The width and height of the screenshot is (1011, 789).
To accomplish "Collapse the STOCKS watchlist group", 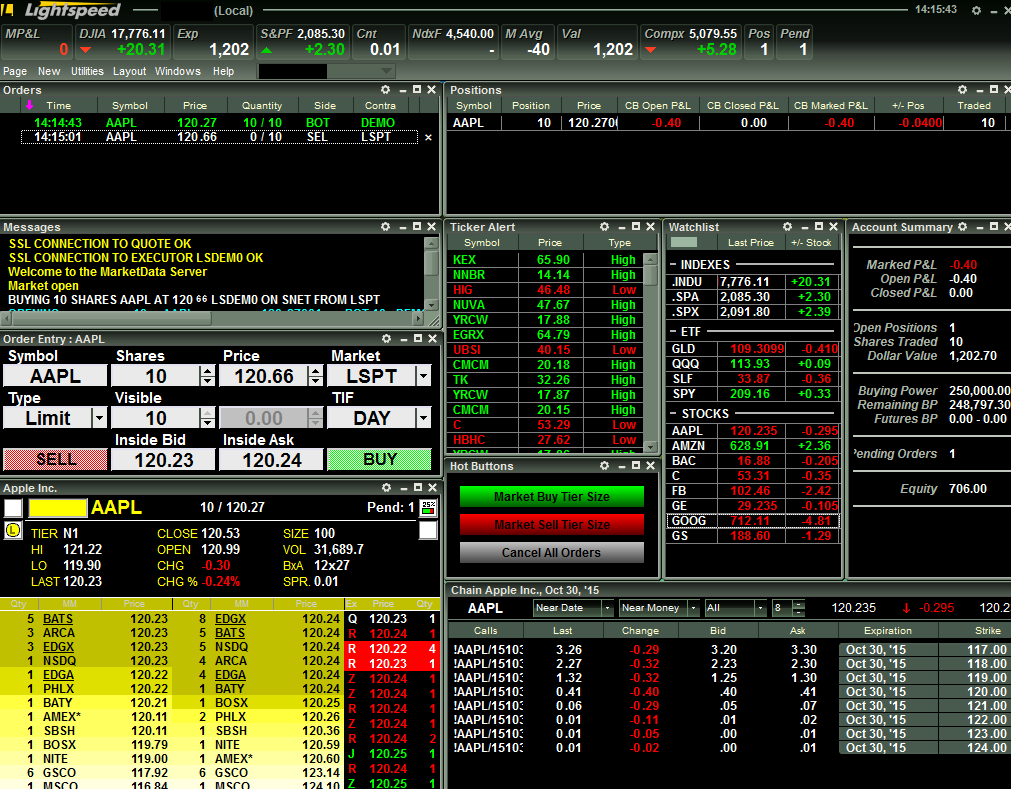I will point(673,414).
